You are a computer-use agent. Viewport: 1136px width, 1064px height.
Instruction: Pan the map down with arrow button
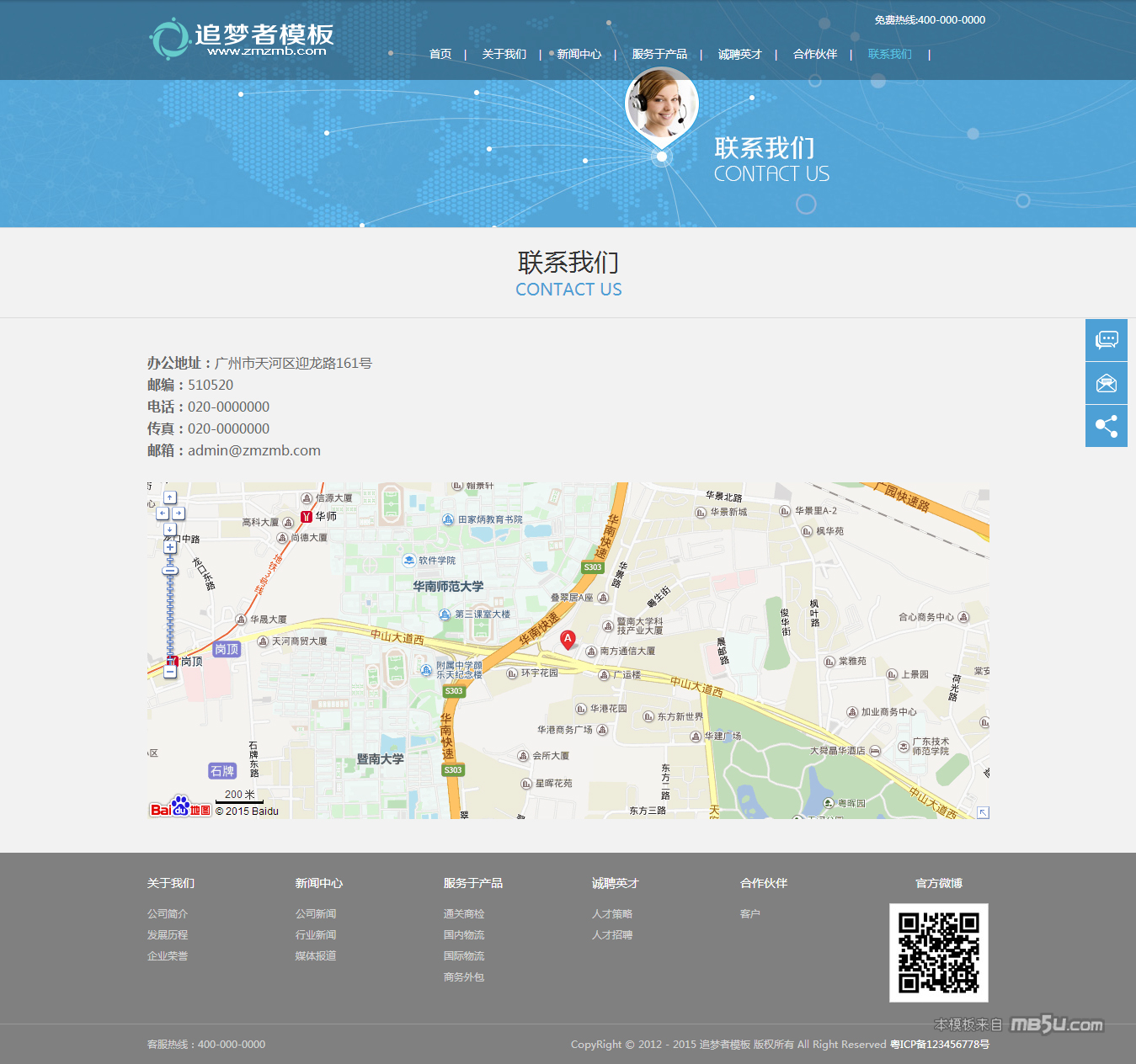[170, 529]
